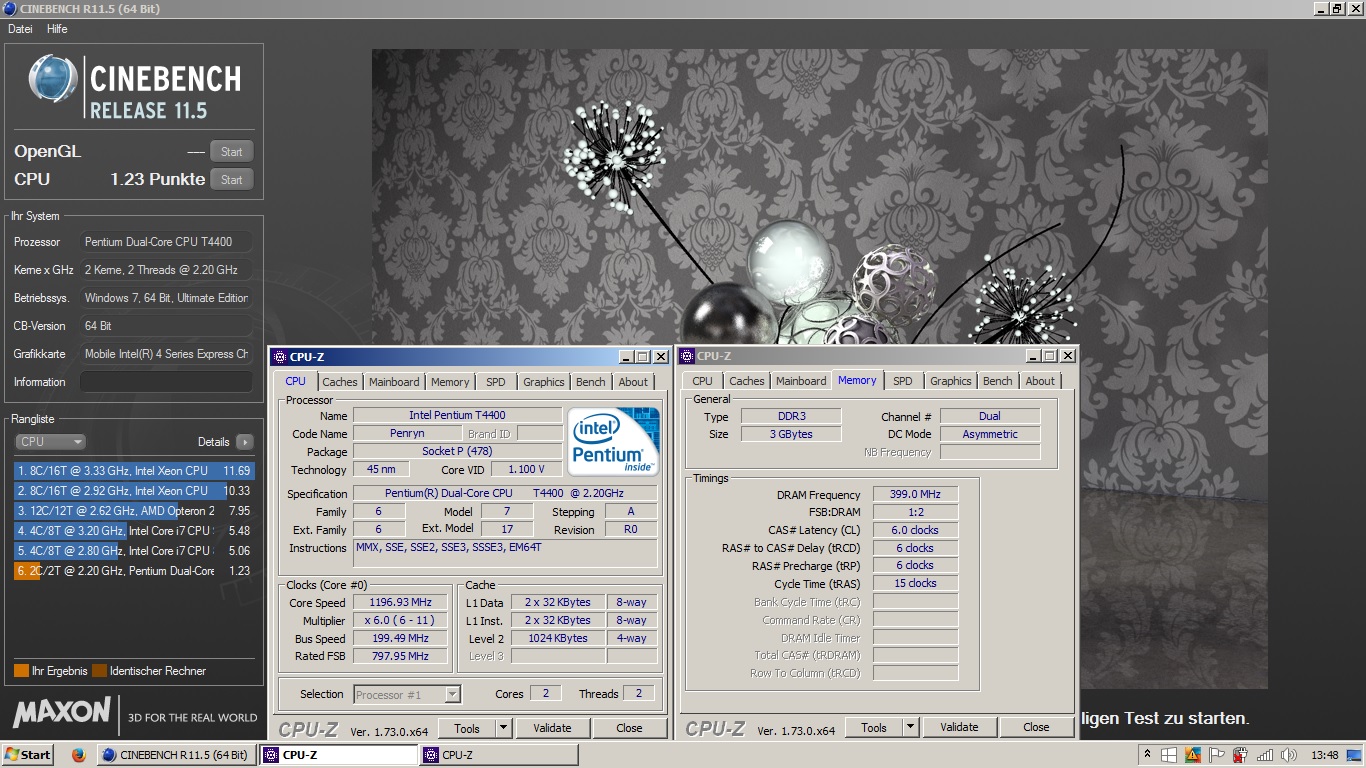Switch to Mainboard tab in processor CPU-Z window
Screen dimensions: 1366x768
(394, 382)
